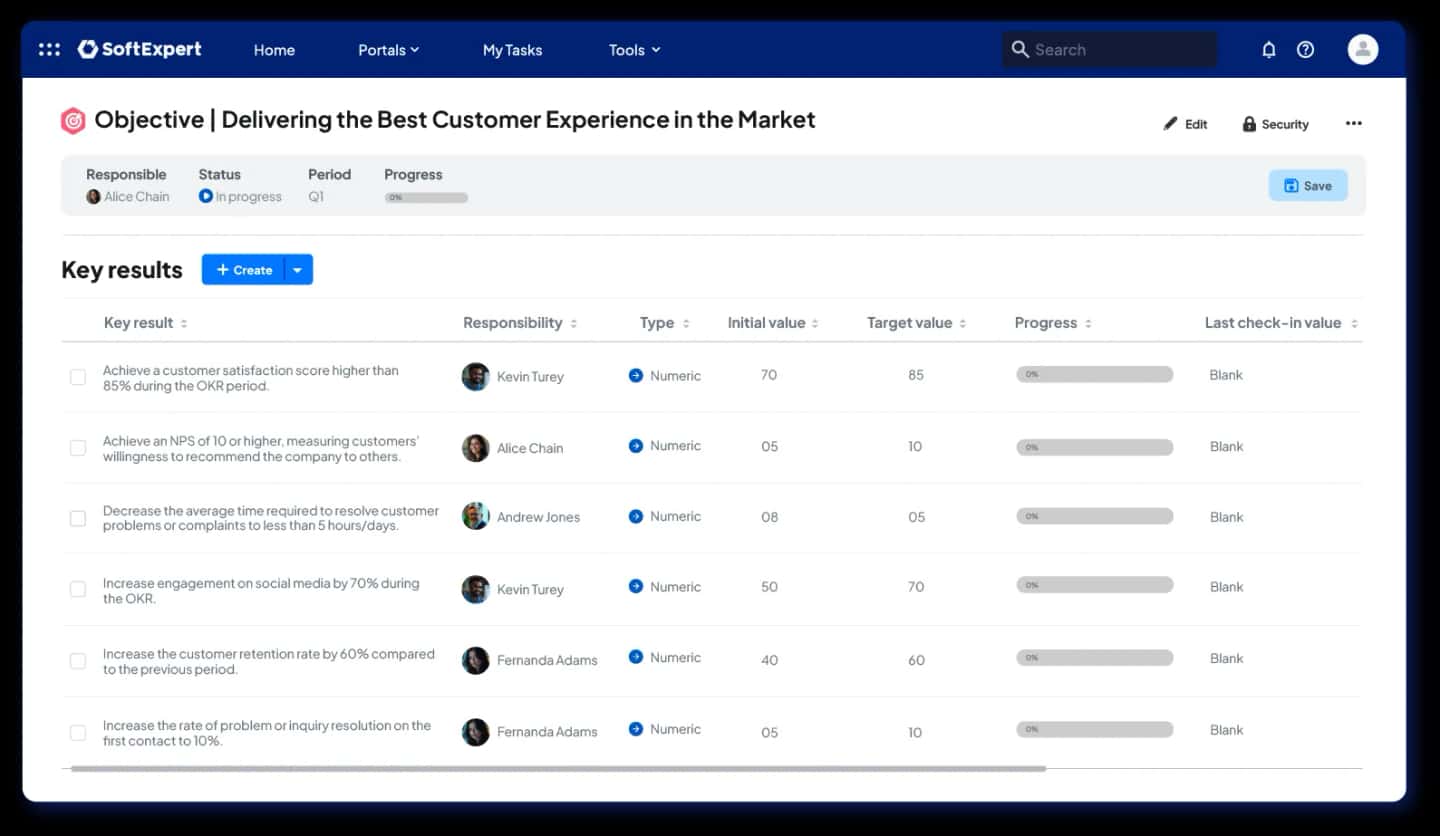
Task: Tick the social media engagement row checkbox
Action: [x=77, y=589]
